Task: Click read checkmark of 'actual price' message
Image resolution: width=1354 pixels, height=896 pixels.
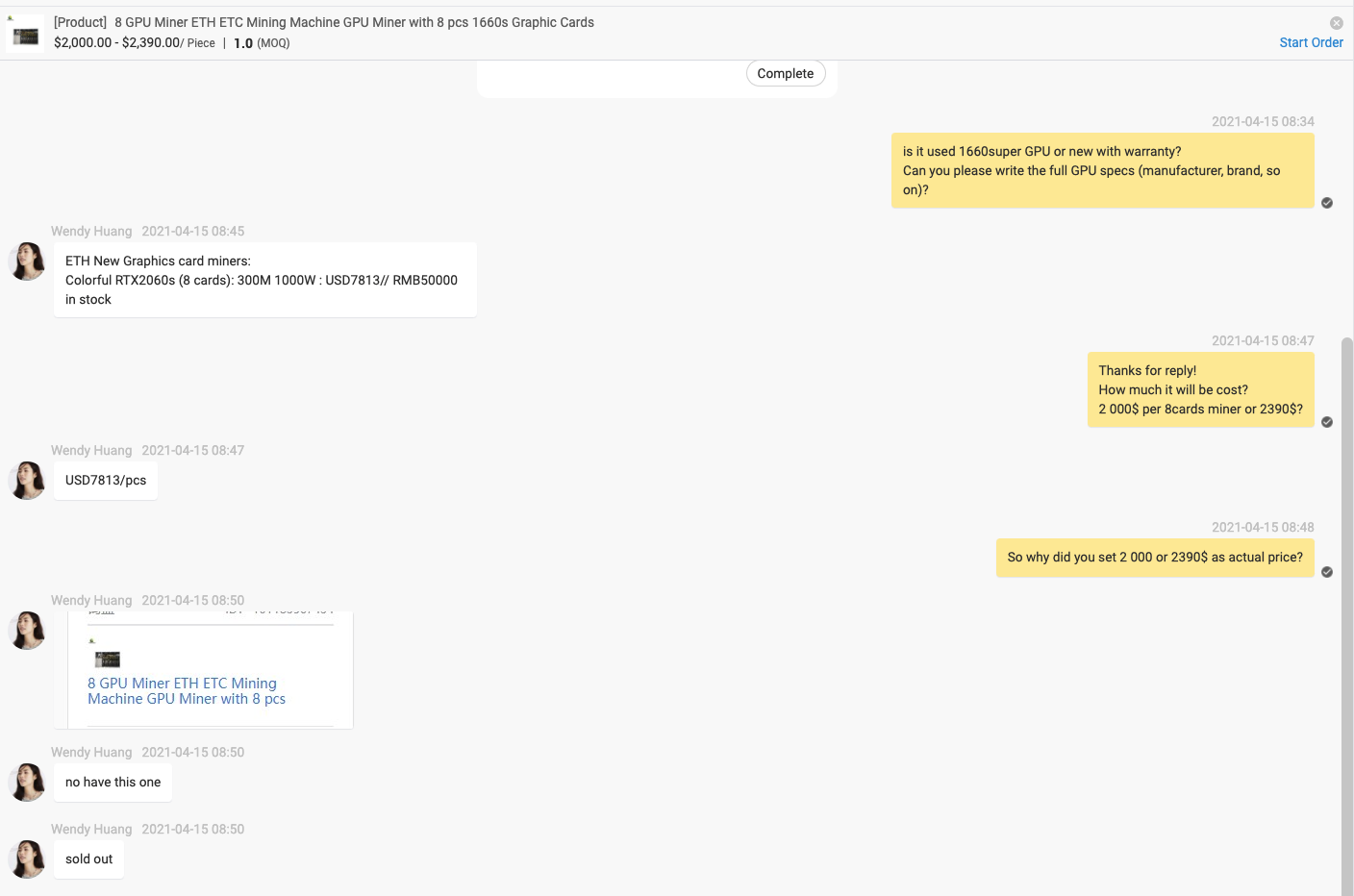Action: 1327,572
